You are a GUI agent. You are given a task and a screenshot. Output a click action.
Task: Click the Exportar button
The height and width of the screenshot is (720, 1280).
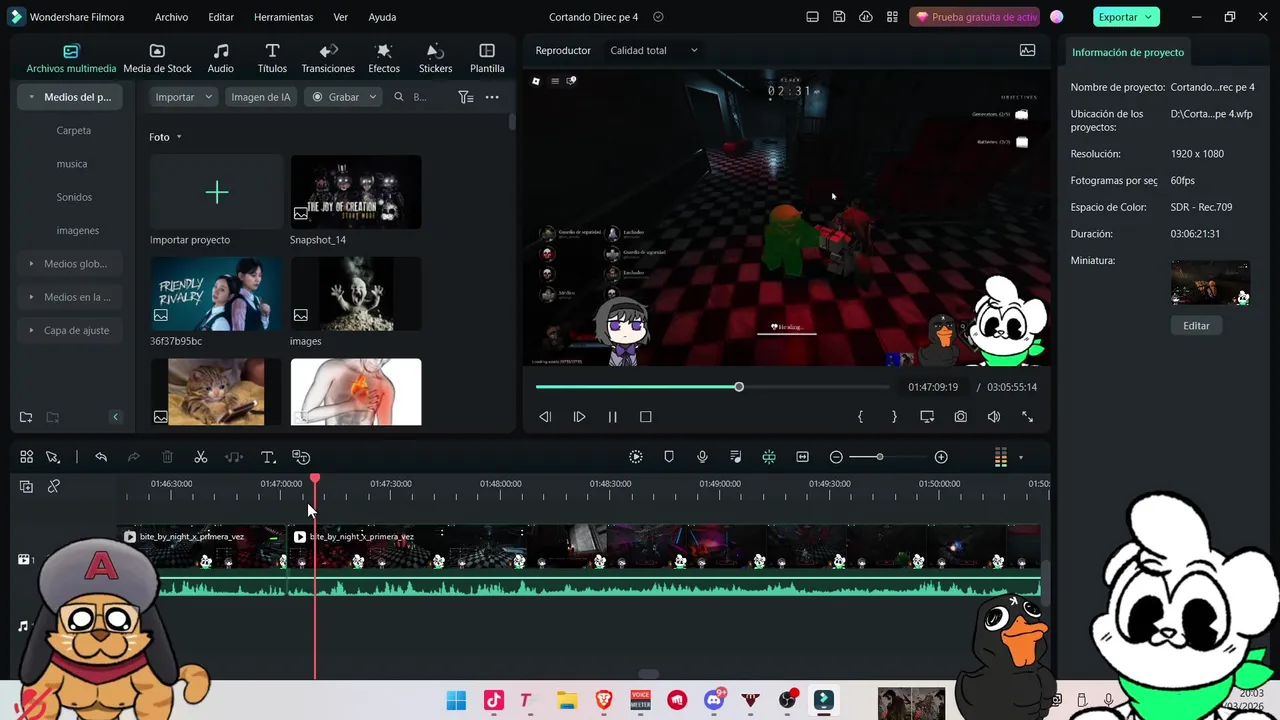(x=1126, y=17)
